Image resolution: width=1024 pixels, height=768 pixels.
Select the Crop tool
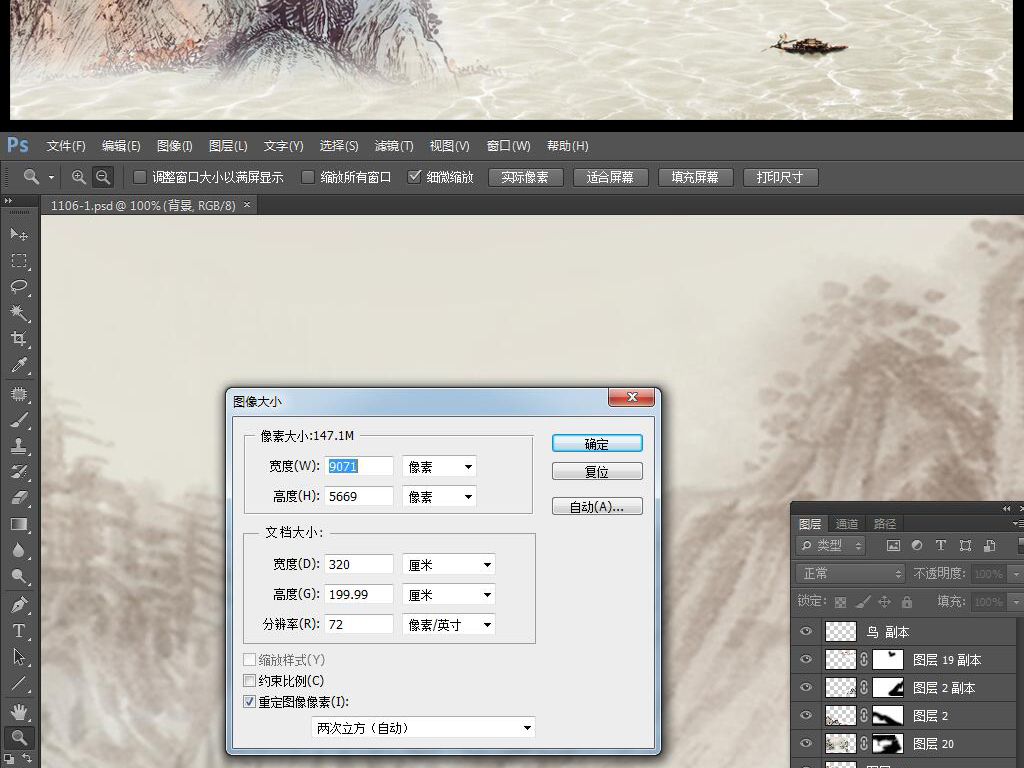pos(19,339)
